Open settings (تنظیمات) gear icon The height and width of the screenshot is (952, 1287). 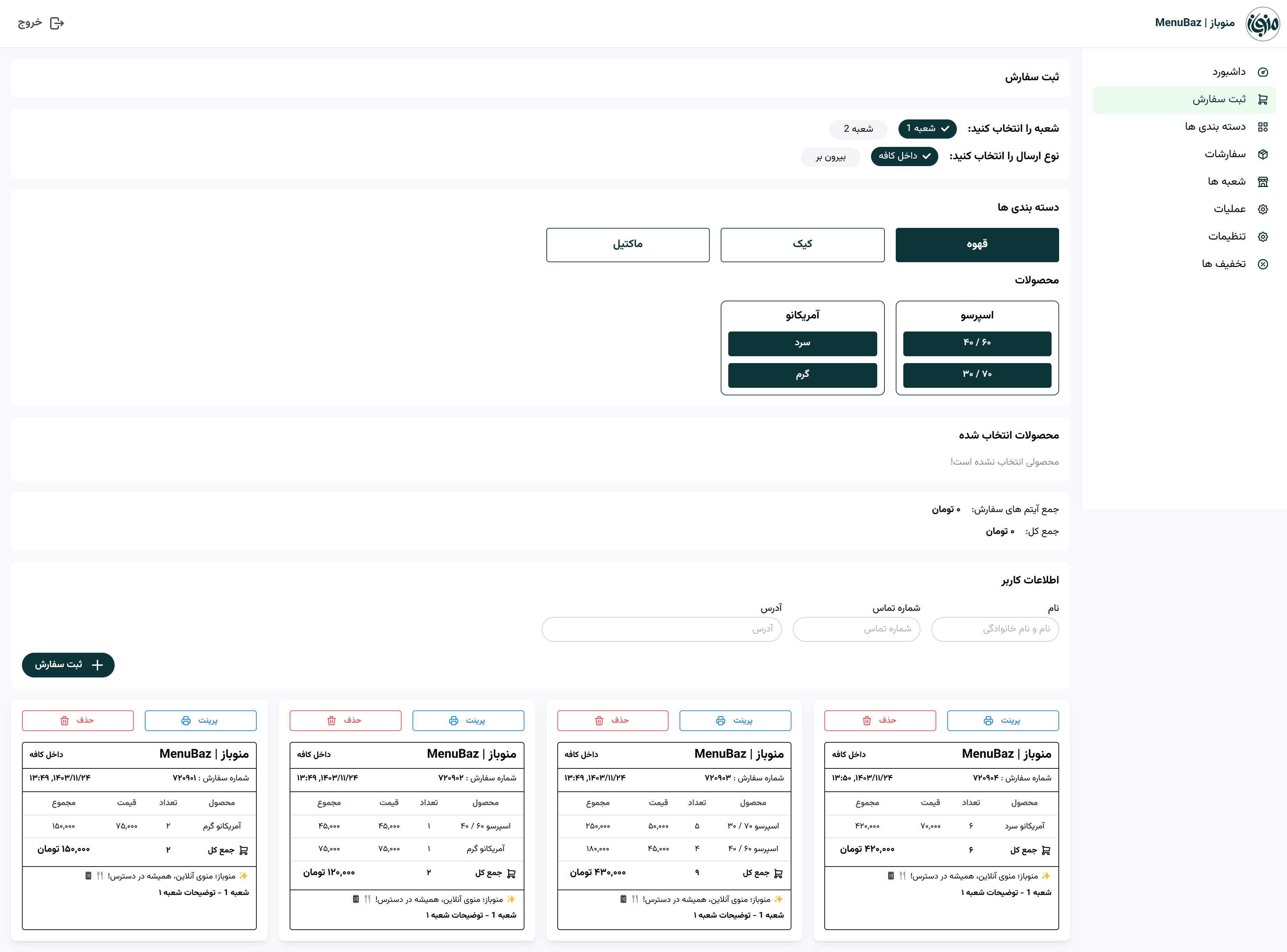point(1262,236)
